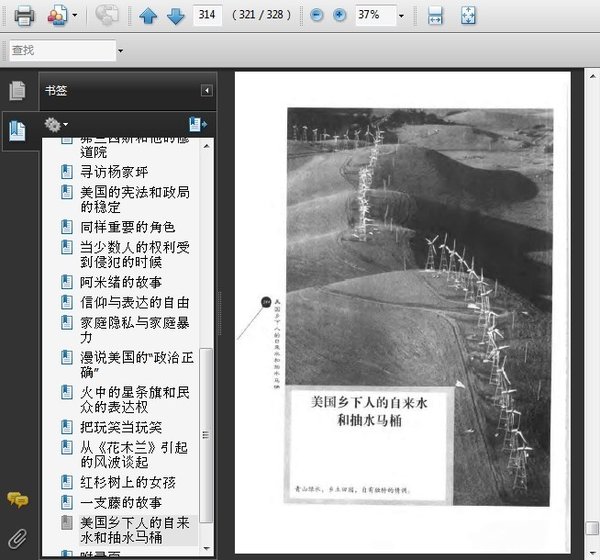
Task: Open the page thumbnails panel
Action: 17,91
